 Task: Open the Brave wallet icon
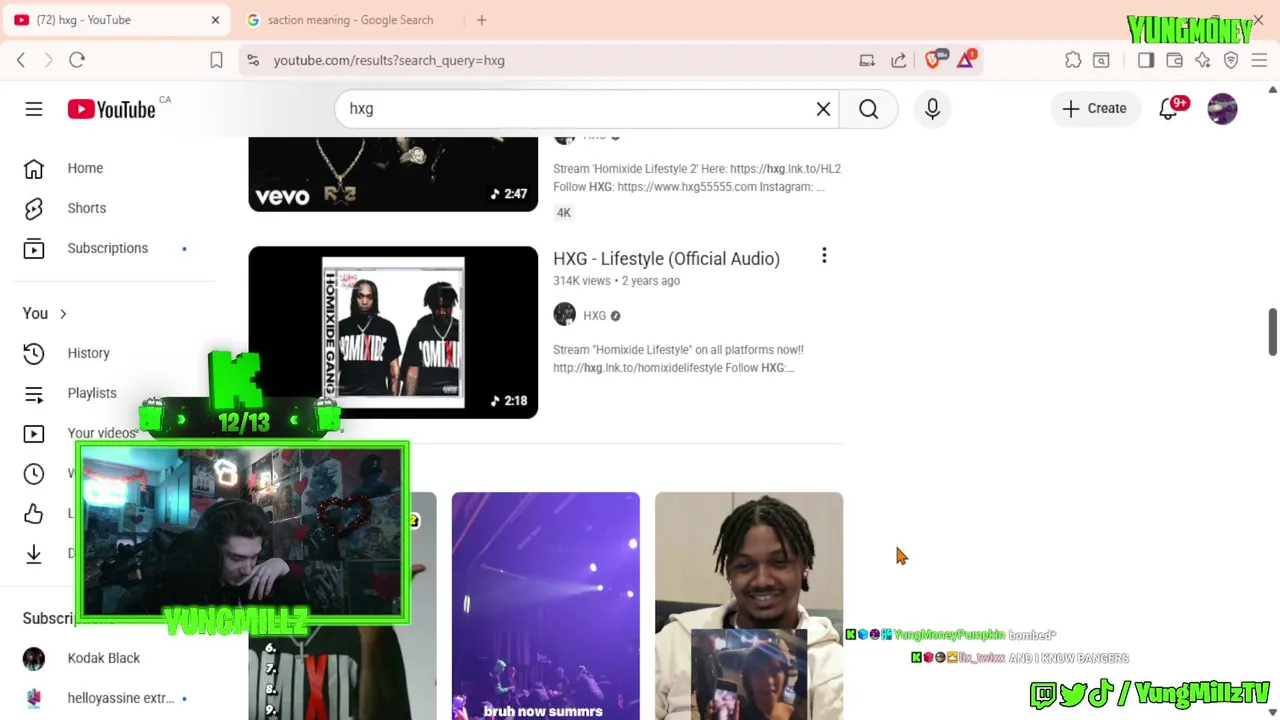click(x=1175, y=60)
